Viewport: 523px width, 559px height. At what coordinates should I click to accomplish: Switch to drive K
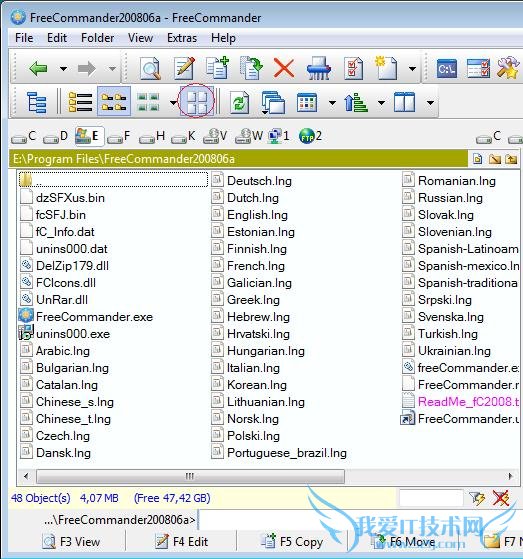click(x=183, y=136)
